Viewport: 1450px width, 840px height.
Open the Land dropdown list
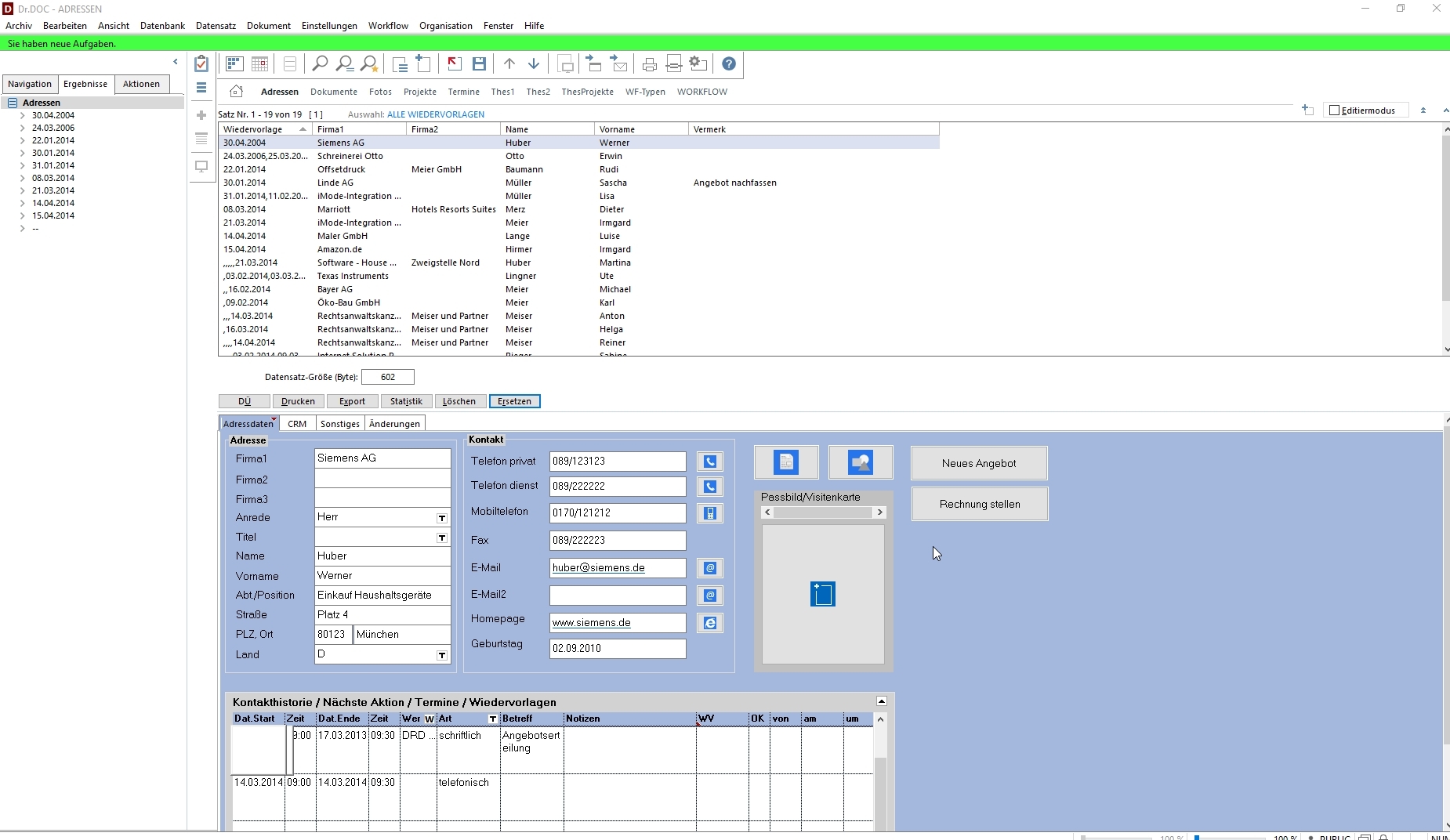442,655
